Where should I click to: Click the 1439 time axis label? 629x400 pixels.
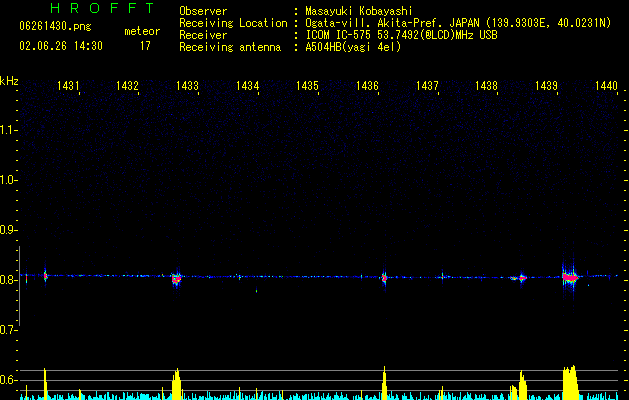(546, 85)
